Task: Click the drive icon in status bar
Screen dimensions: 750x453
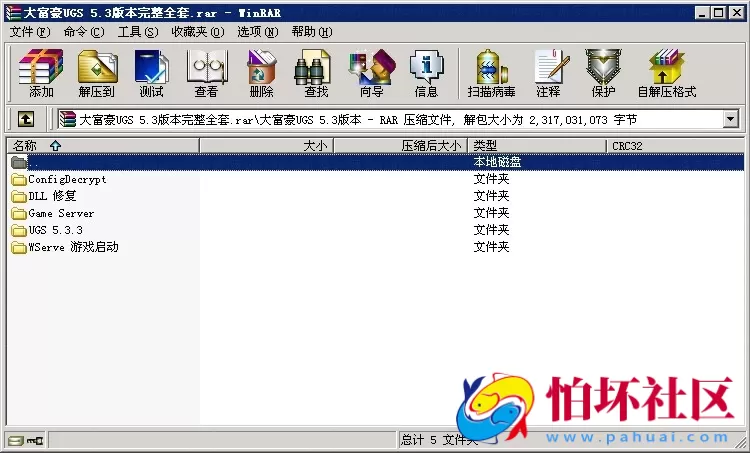Action: [16, 440]
